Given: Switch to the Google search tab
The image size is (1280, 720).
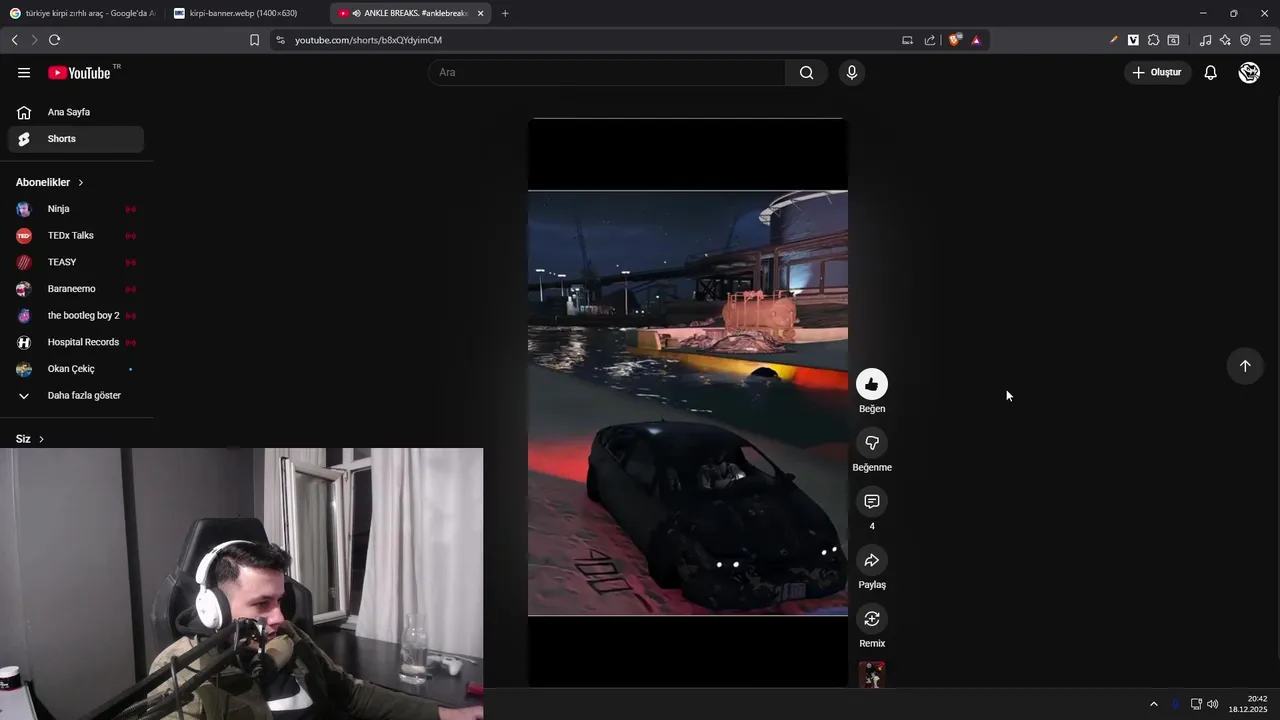Looking at the screenshot, I should pos(82,13).
